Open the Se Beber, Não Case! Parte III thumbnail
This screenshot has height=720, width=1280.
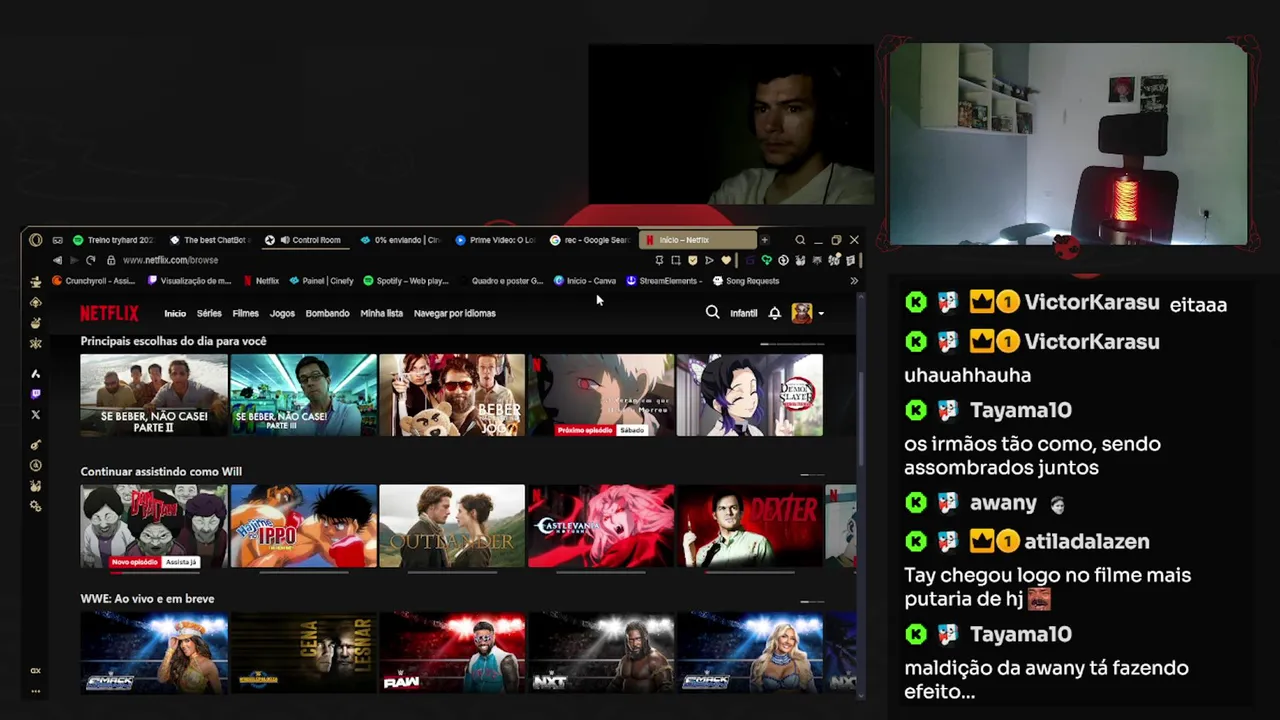tap(303, 395)
